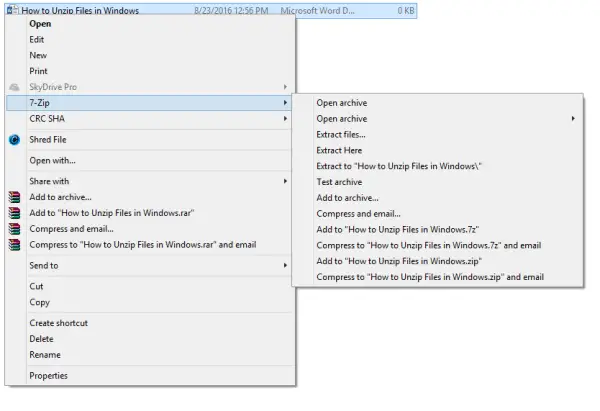Screen dimensions: 600x411
Task: Choose Compress to .7z and email
Action: point(438,245)
